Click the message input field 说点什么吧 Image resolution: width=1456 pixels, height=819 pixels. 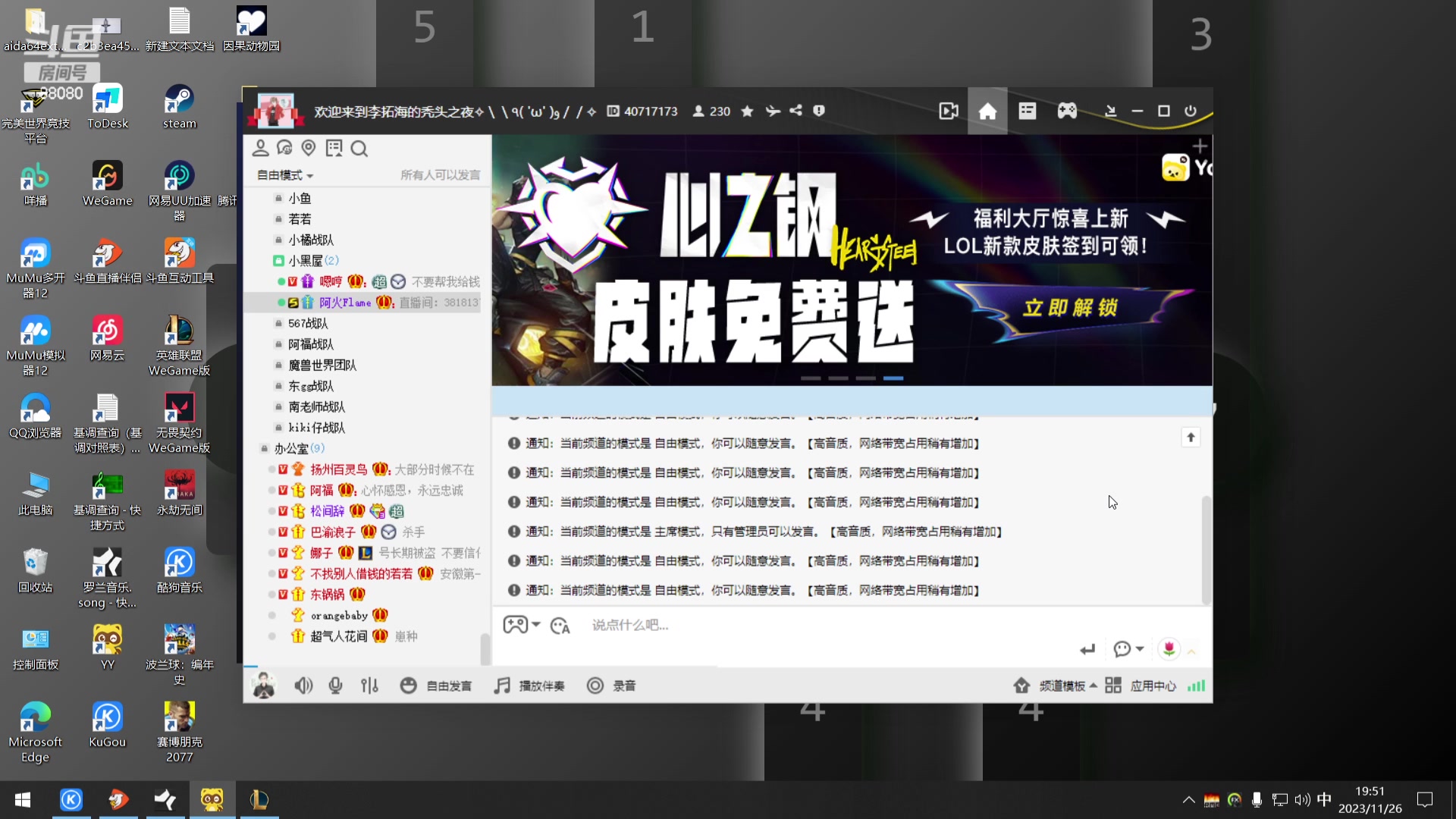629,625
